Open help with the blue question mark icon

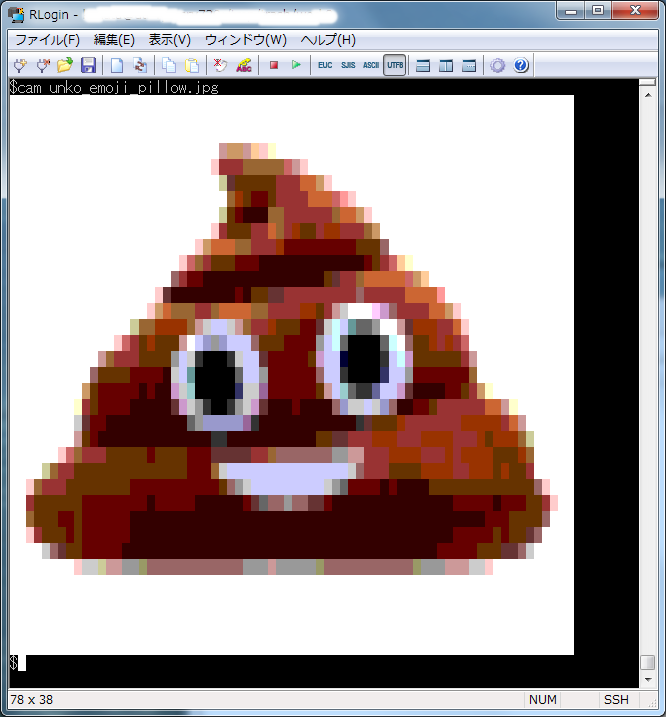521,65
